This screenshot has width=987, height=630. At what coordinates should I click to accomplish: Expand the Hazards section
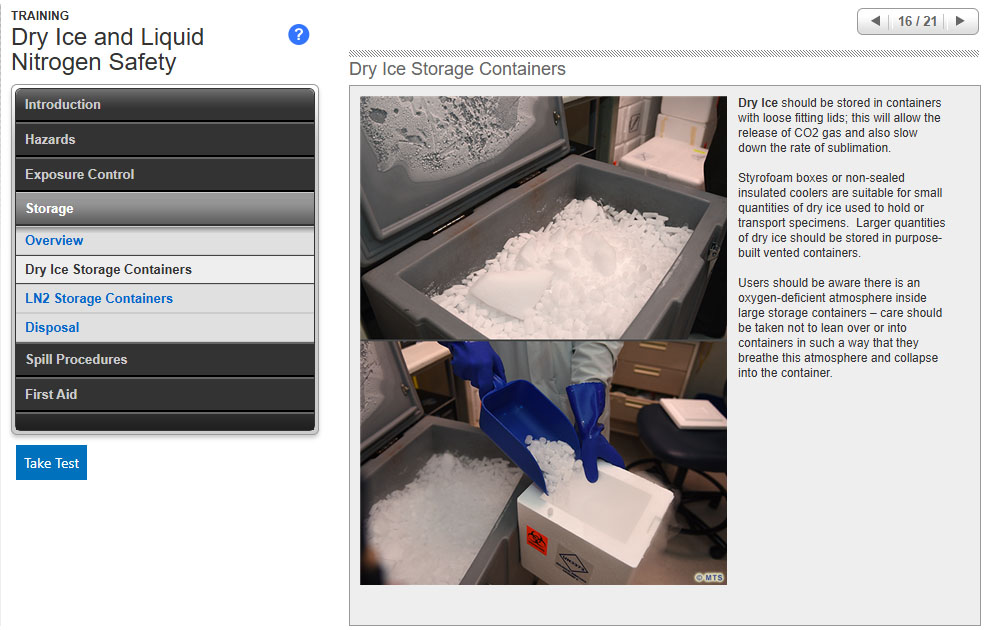pyautogui.click(x=164, y=140)
